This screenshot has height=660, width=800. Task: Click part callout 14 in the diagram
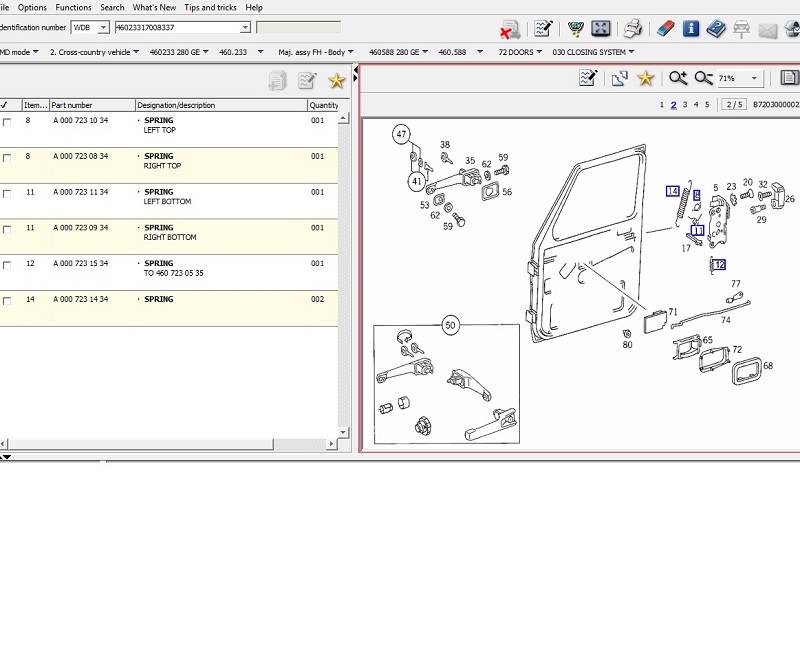coord(673,191)
